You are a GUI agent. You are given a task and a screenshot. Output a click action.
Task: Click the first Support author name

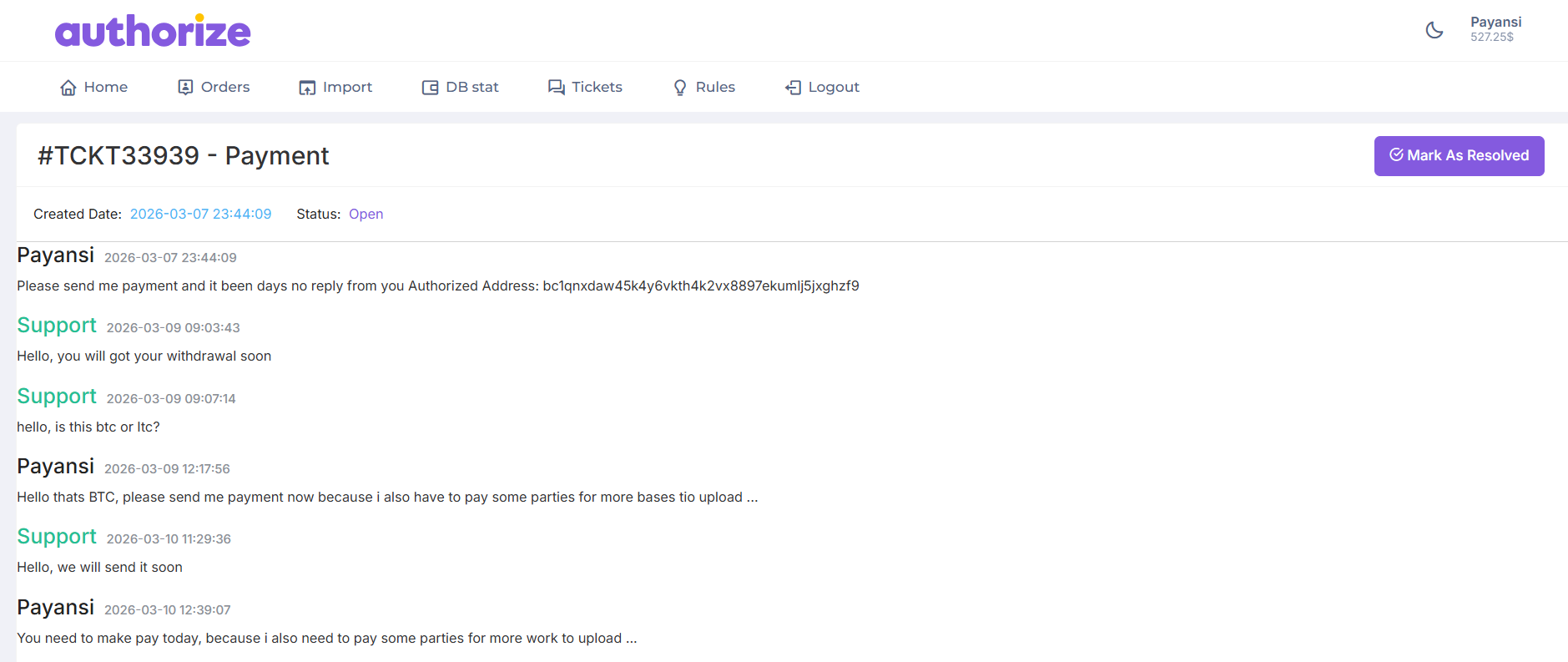[x=57, y=326]
